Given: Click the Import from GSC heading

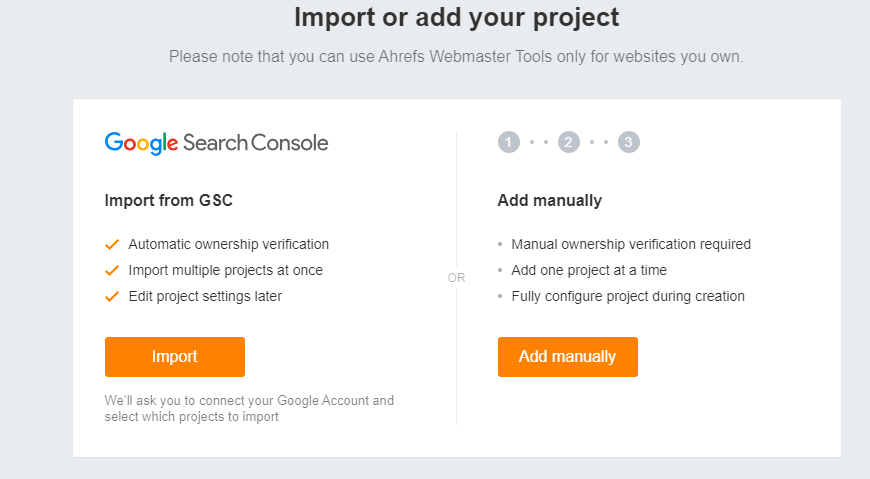Looking at the screenshot, I should click(169, 200).
